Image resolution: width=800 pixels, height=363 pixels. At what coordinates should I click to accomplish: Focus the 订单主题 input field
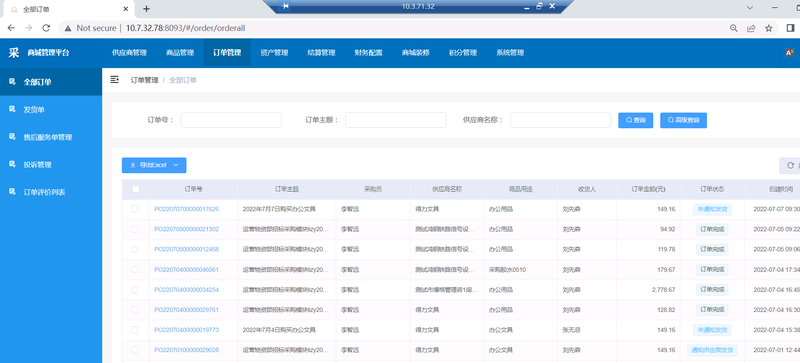click(x=396, y=120)
